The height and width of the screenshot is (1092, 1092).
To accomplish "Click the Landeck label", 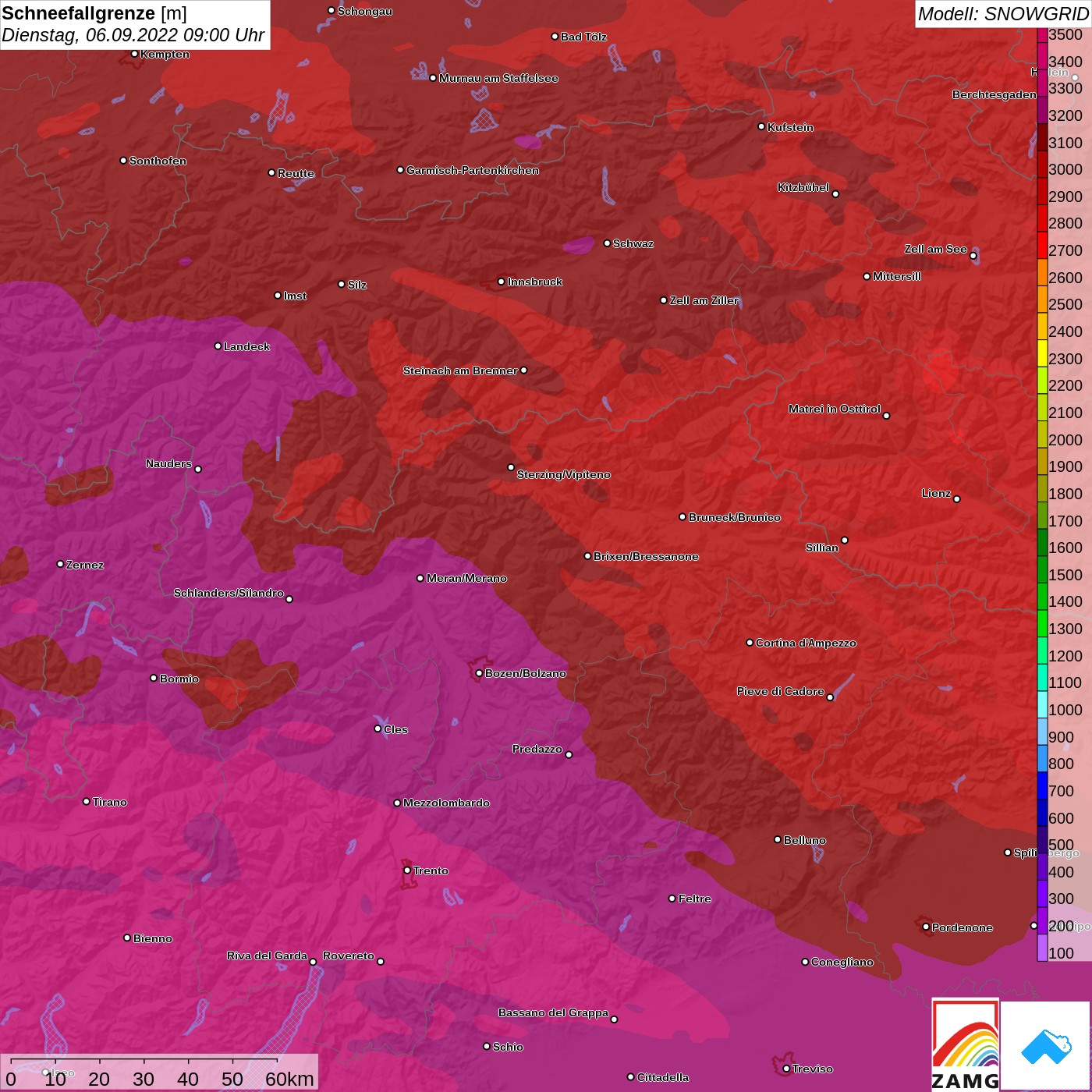I will click(246, 346).
